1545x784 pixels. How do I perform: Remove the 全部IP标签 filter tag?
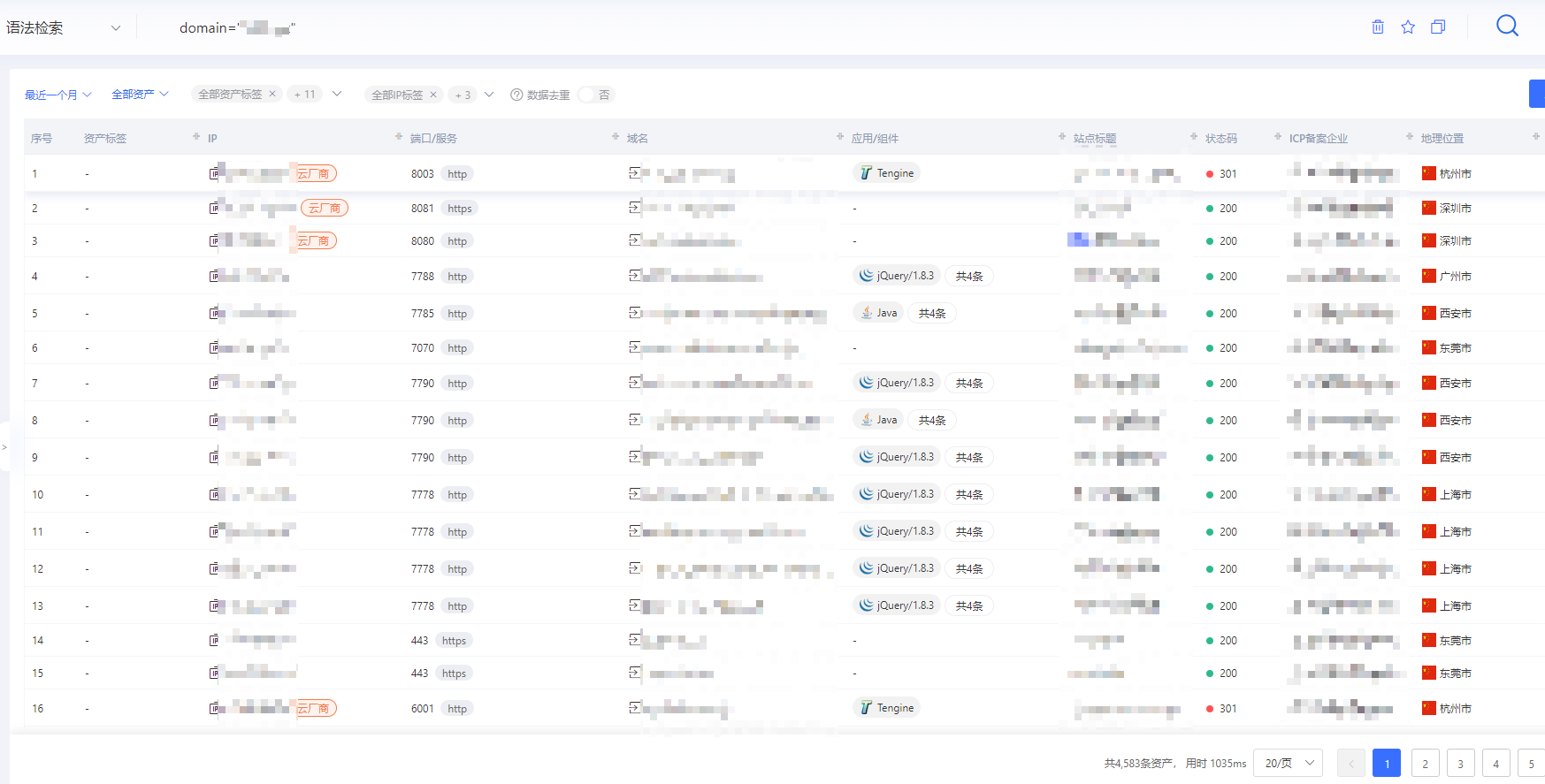click(433, 95)
